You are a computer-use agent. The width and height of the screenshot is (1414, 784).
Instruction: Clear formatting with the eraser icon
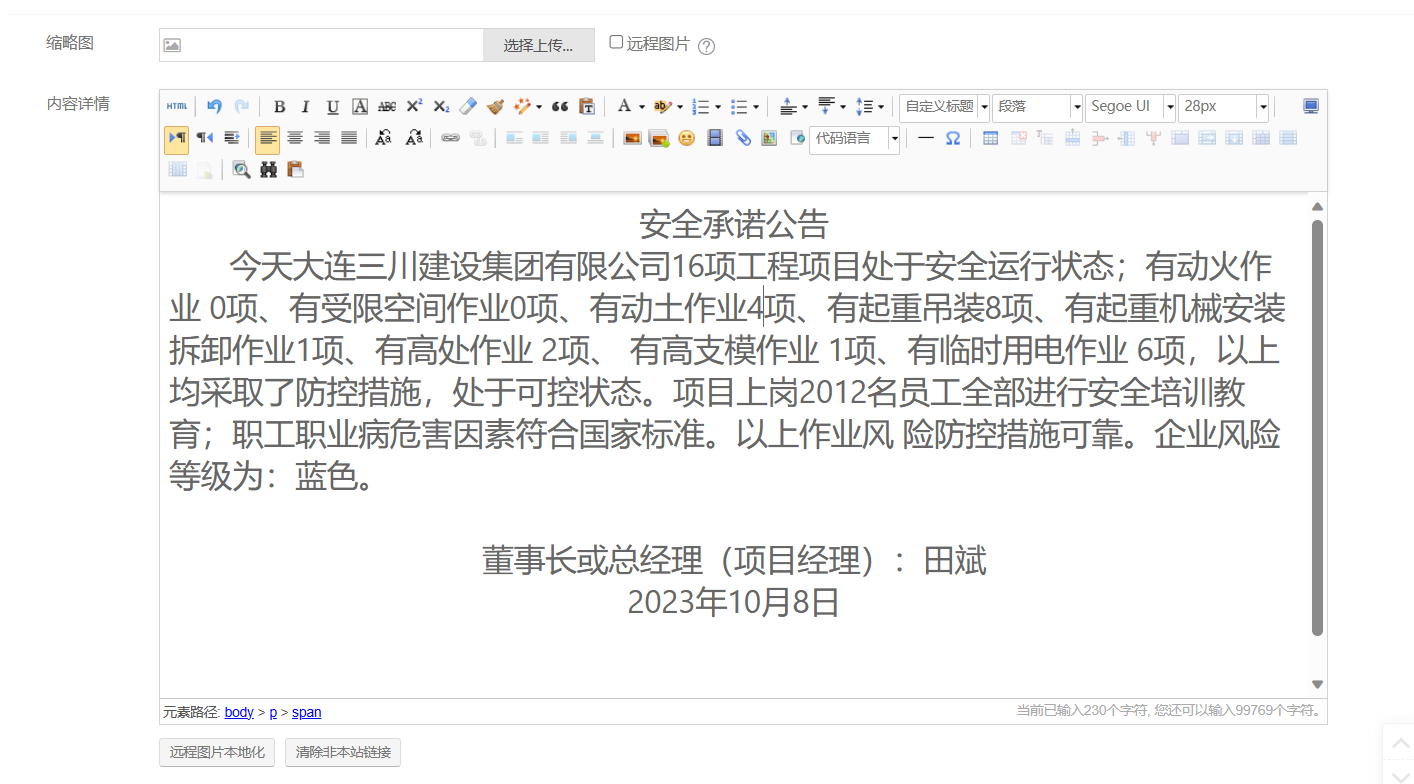[x=468, y=106]
